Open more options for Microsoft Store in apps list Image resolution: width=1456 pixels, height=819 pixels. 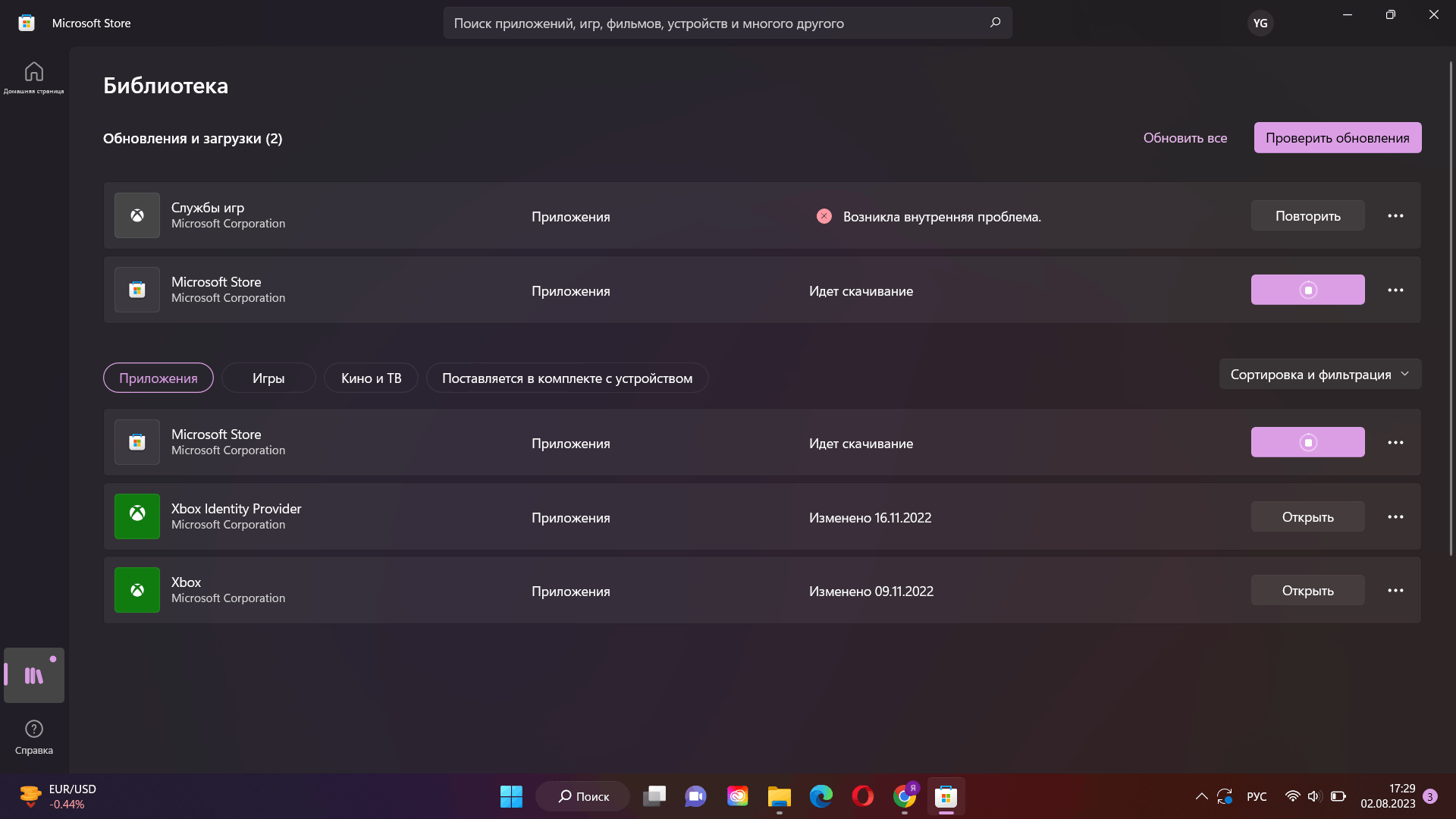(1395, 443)
